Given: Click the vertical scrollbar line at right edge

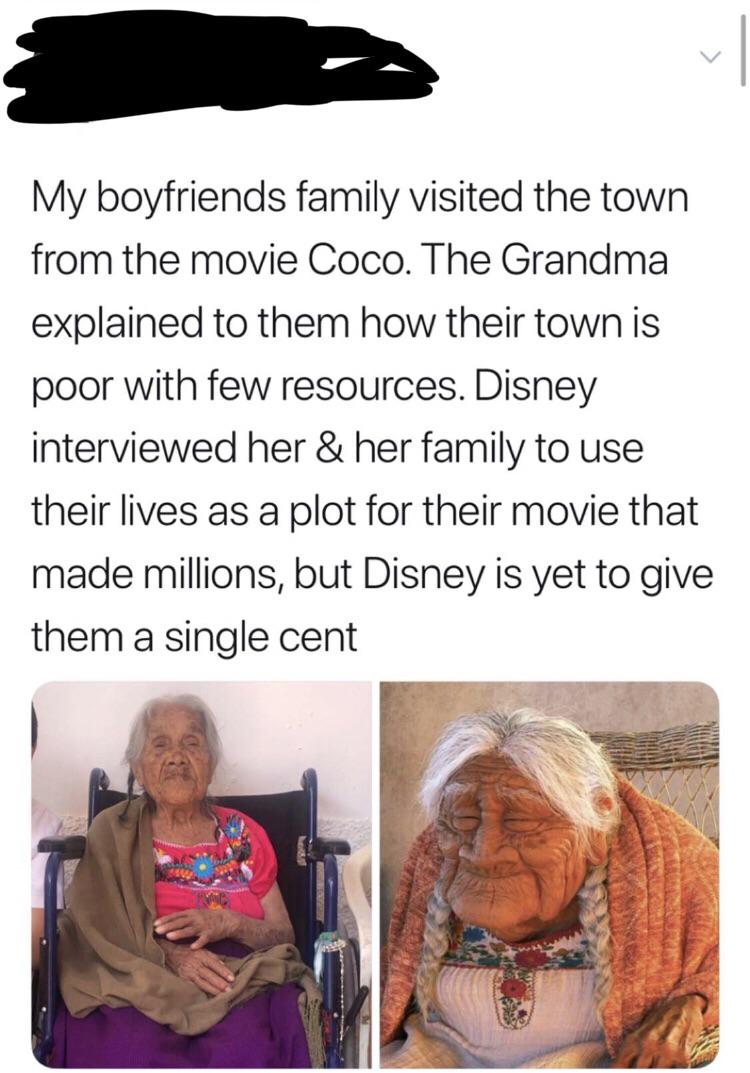Looking at the screenshot, I should click(x=742, y=50).
